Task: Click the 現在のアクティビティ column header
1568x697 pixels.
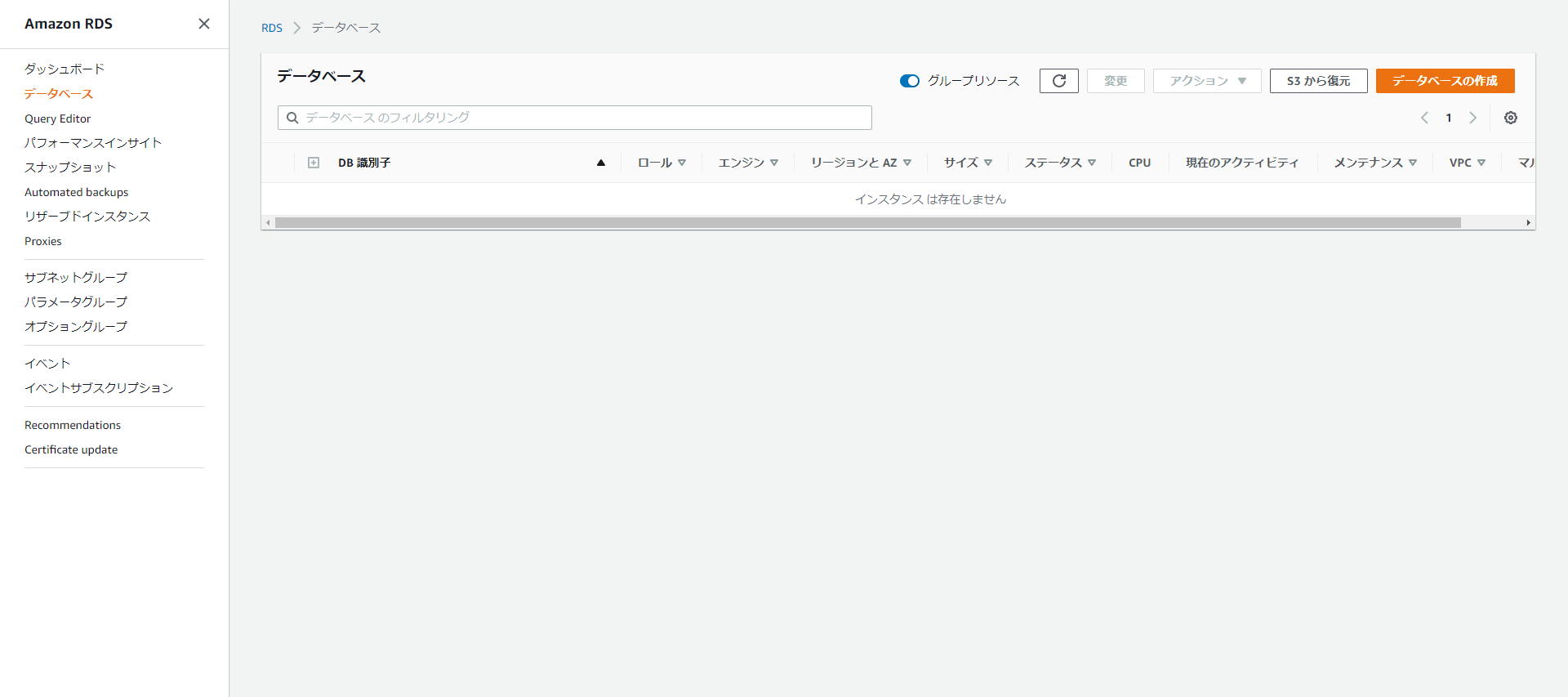Action: 1242,163
